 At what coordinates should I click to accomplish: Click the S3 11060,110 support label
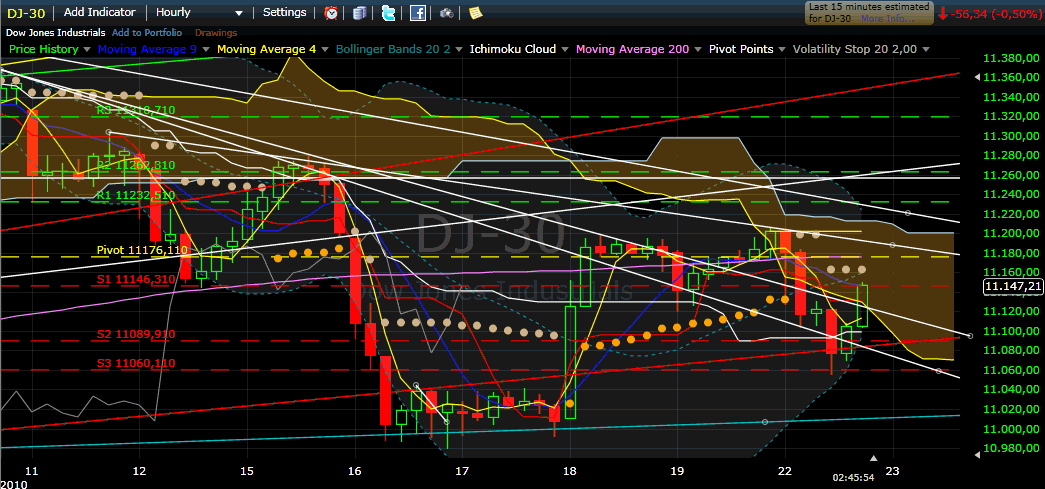pyautogui.click(x=137, y=363)
